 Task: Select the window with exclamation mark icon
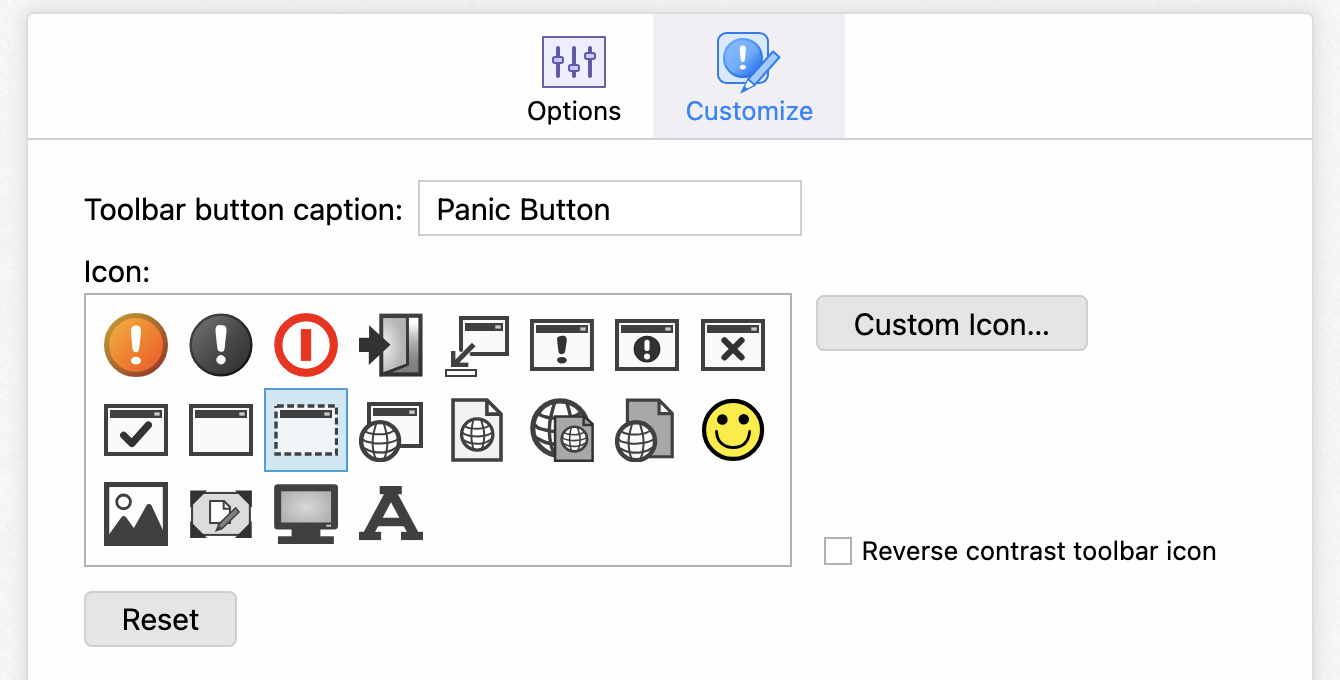561,344
